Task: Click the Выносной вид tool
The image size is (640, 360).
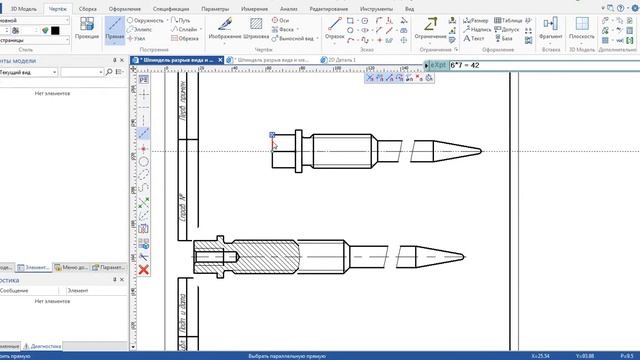Action: click(x=293, y=38)
